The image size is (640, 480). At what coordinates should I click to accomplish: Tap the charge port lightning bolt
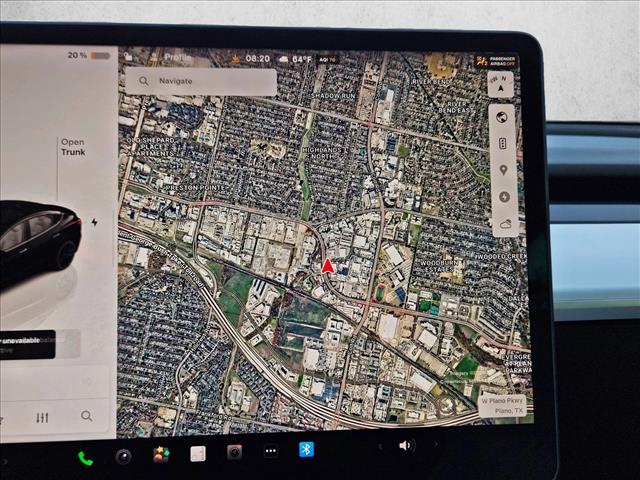point(95,222)
